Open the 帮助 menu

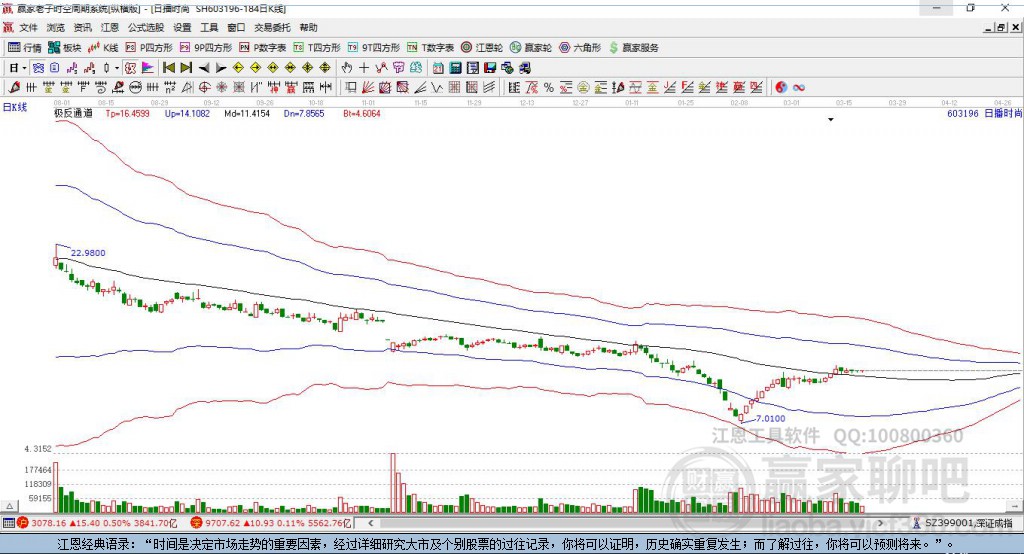pos(308,27)
